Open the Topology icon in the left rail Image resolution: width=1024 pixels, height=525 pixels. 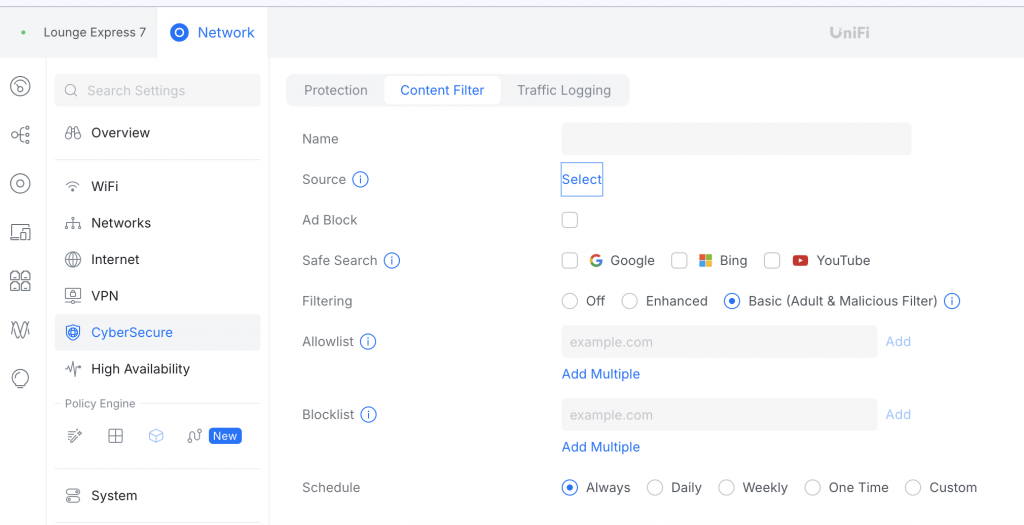(20, 135)
